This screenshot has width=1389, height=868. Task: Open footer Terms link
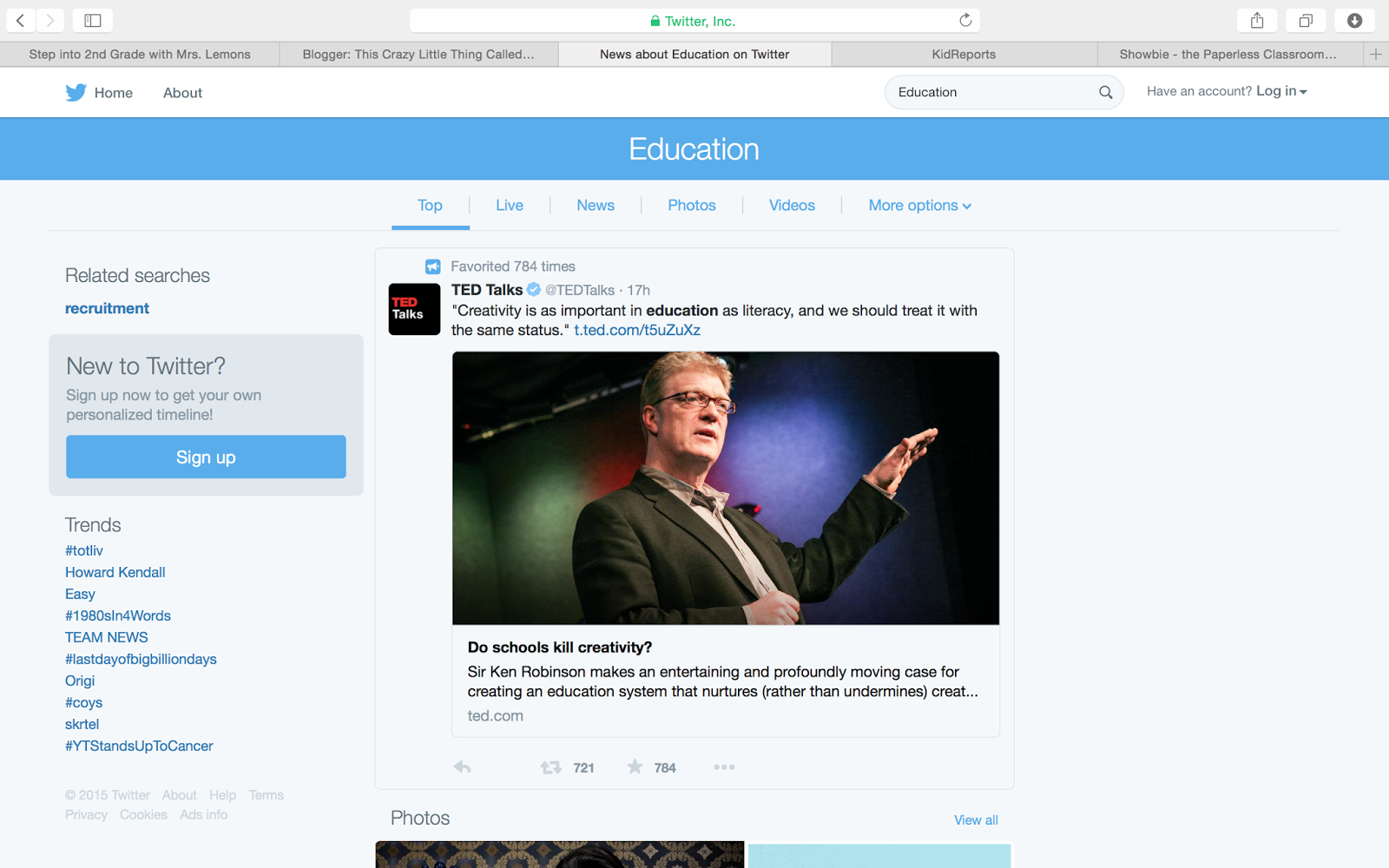click(266, 795)
